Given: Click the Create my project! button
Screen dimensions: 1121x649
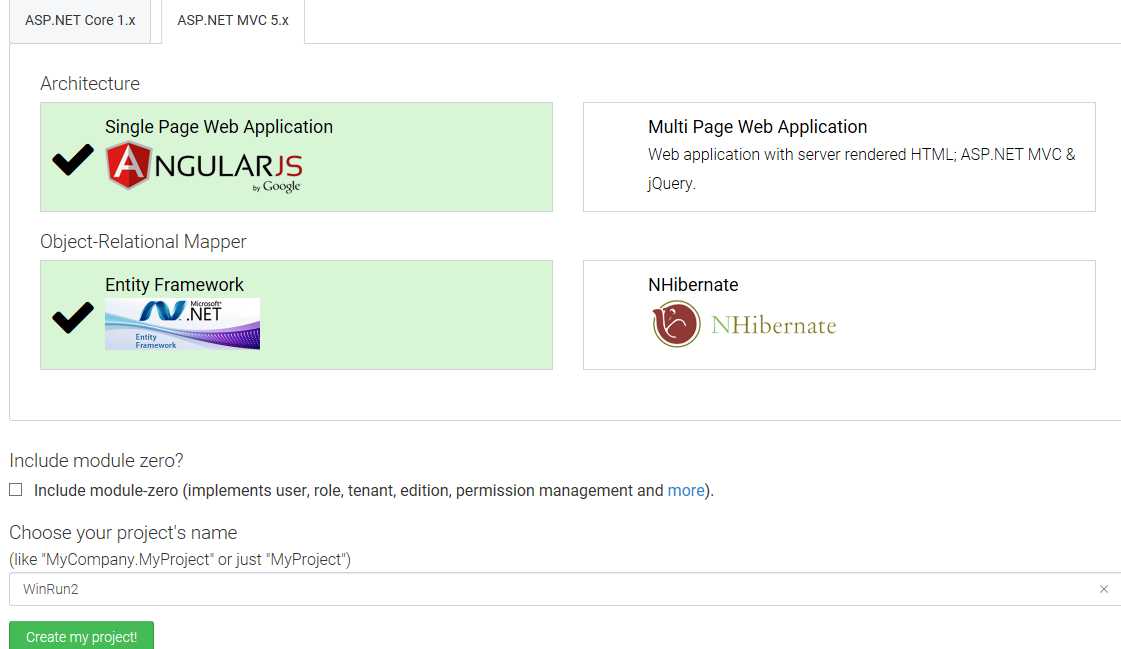Looking at the screenshot, I should point(82,636).
